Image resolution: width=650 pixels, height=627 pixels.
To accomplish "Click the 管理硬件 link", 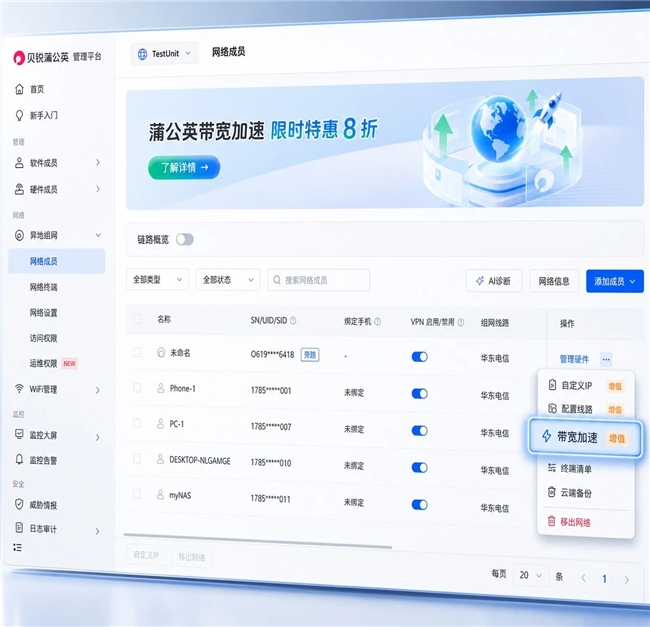I will coord(574,359).
